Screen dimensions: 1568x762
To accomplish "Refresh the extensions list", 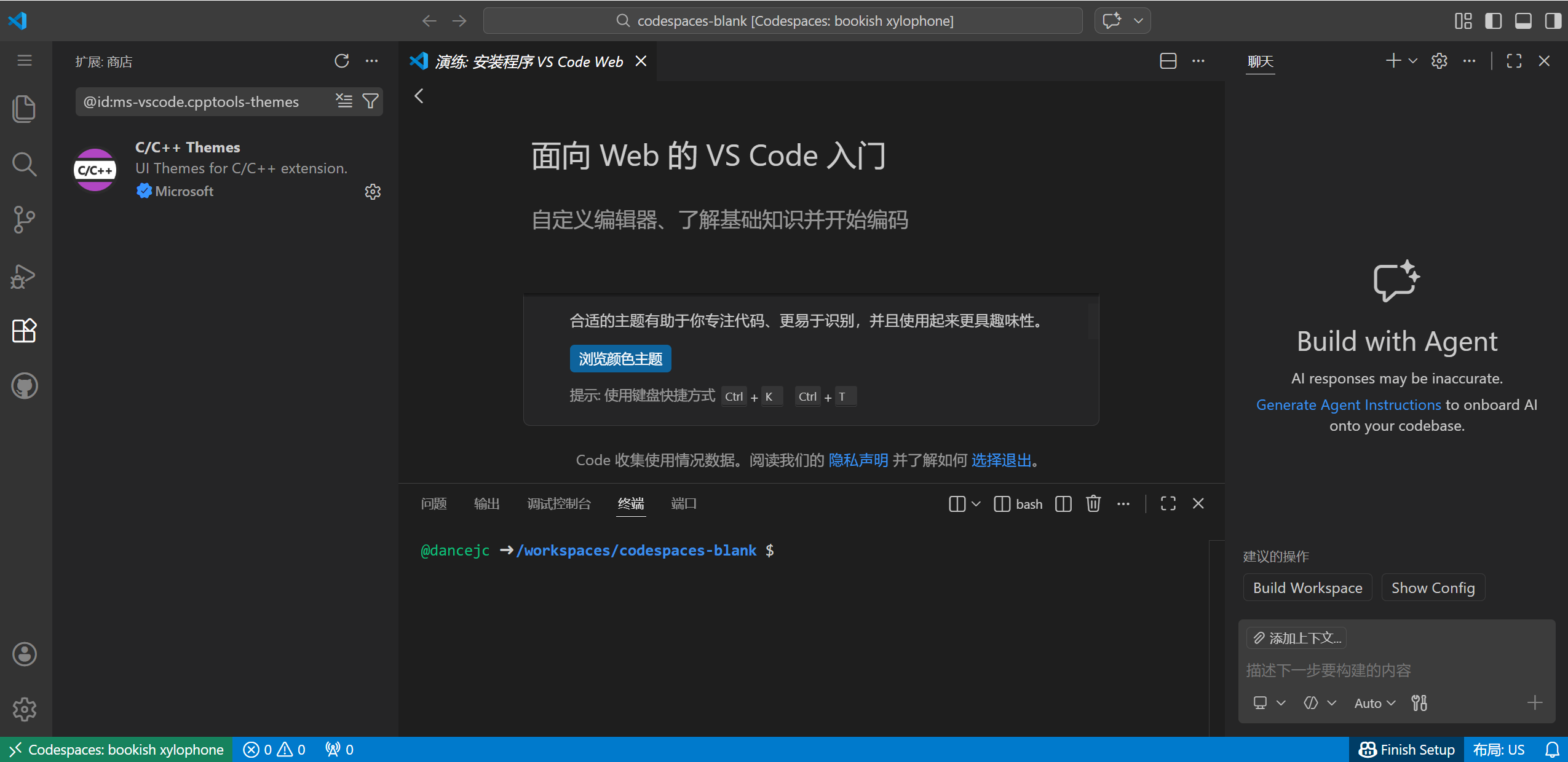I will [341, 61].
